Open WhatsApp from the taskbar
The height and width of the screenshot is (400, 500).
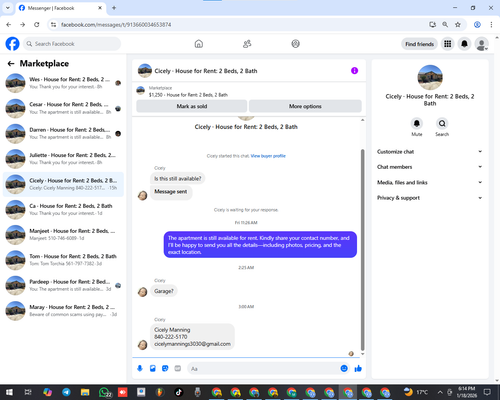(104, 392)
